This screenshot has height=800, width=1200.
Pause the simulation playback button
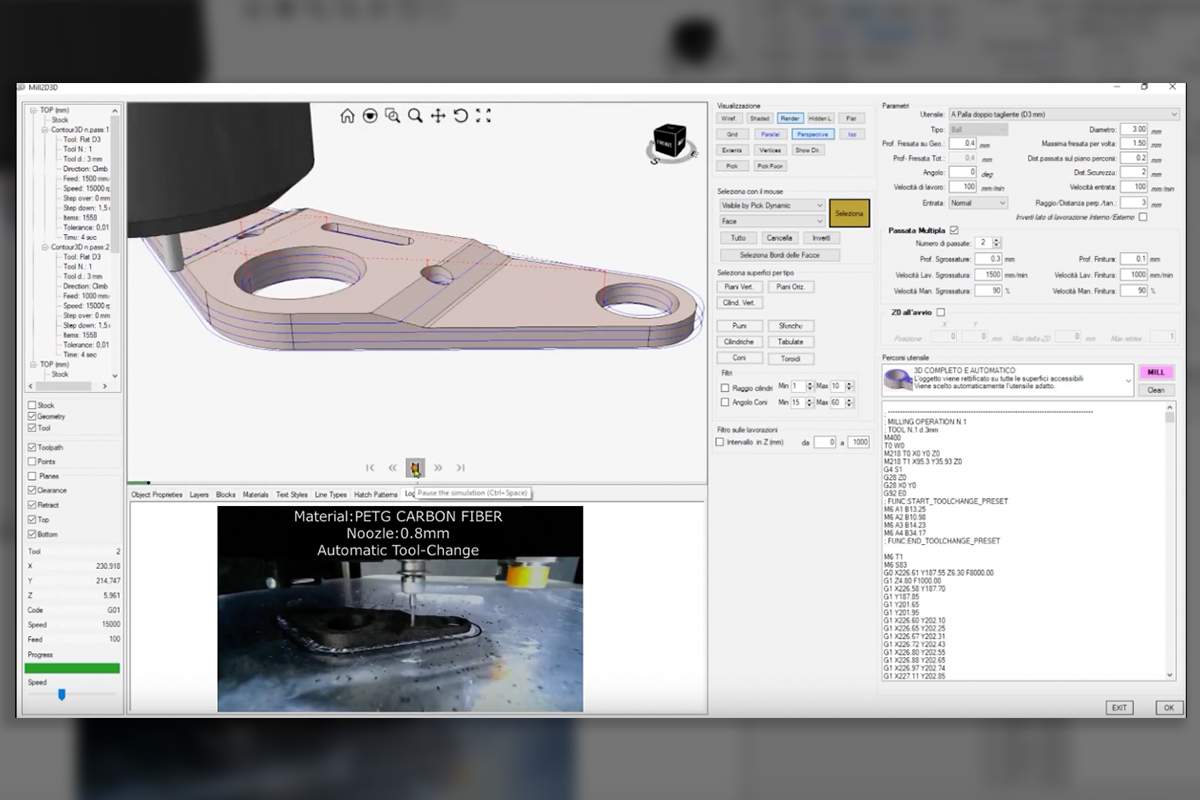(415, 467)
